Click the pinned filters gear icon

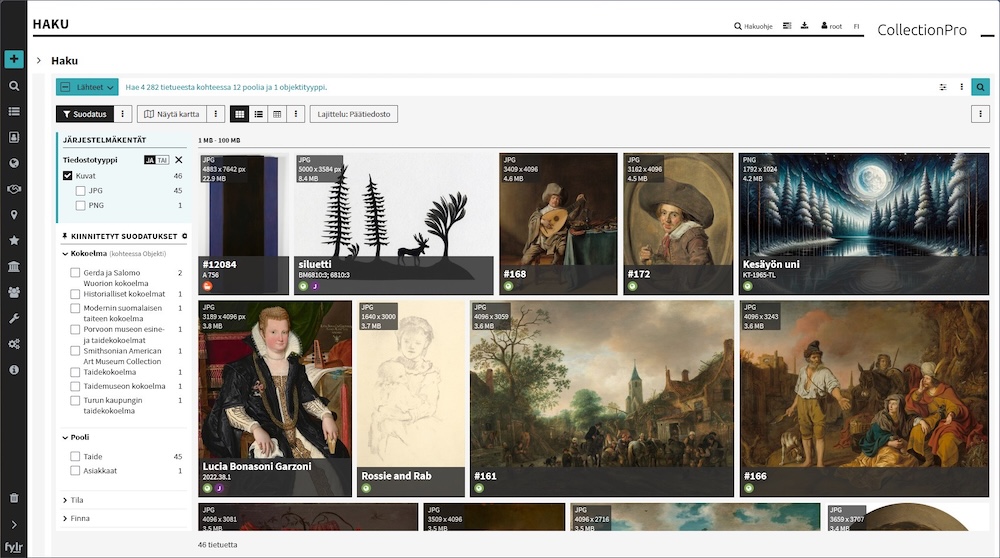click(185, 236)
